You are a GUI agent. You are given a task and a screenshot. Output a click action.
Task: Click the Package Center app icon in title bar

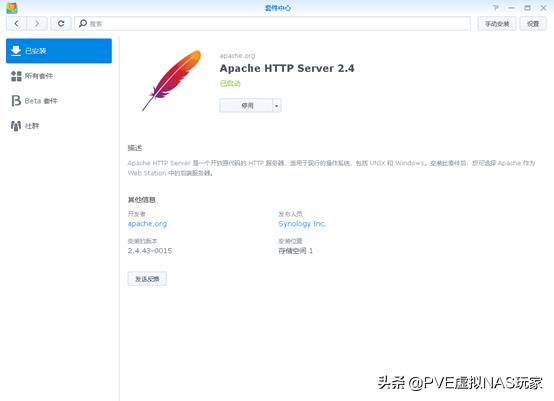click(12, 8)
